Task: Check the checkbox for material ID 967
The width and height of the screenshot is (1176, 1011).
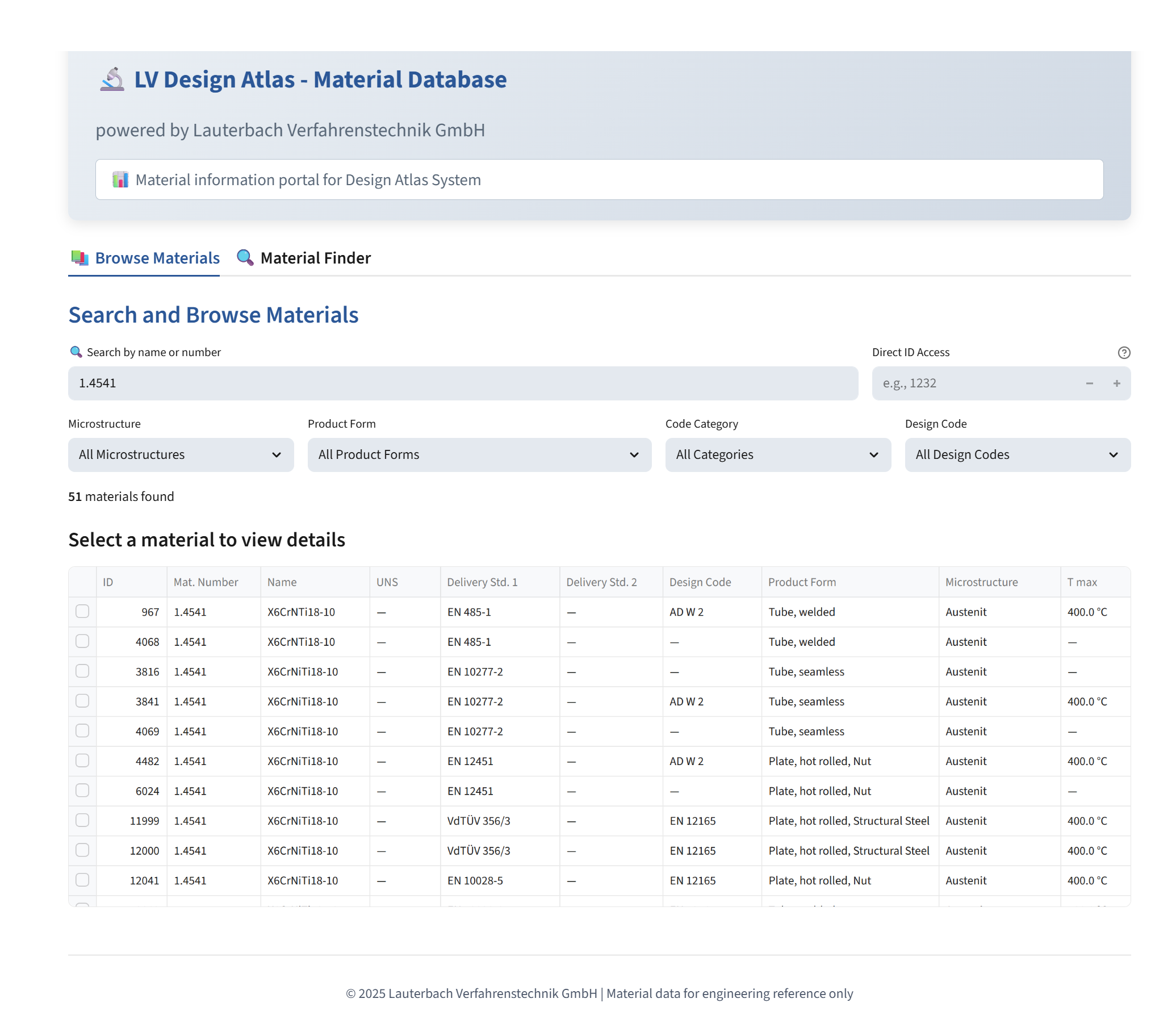Action: (82, 612)
